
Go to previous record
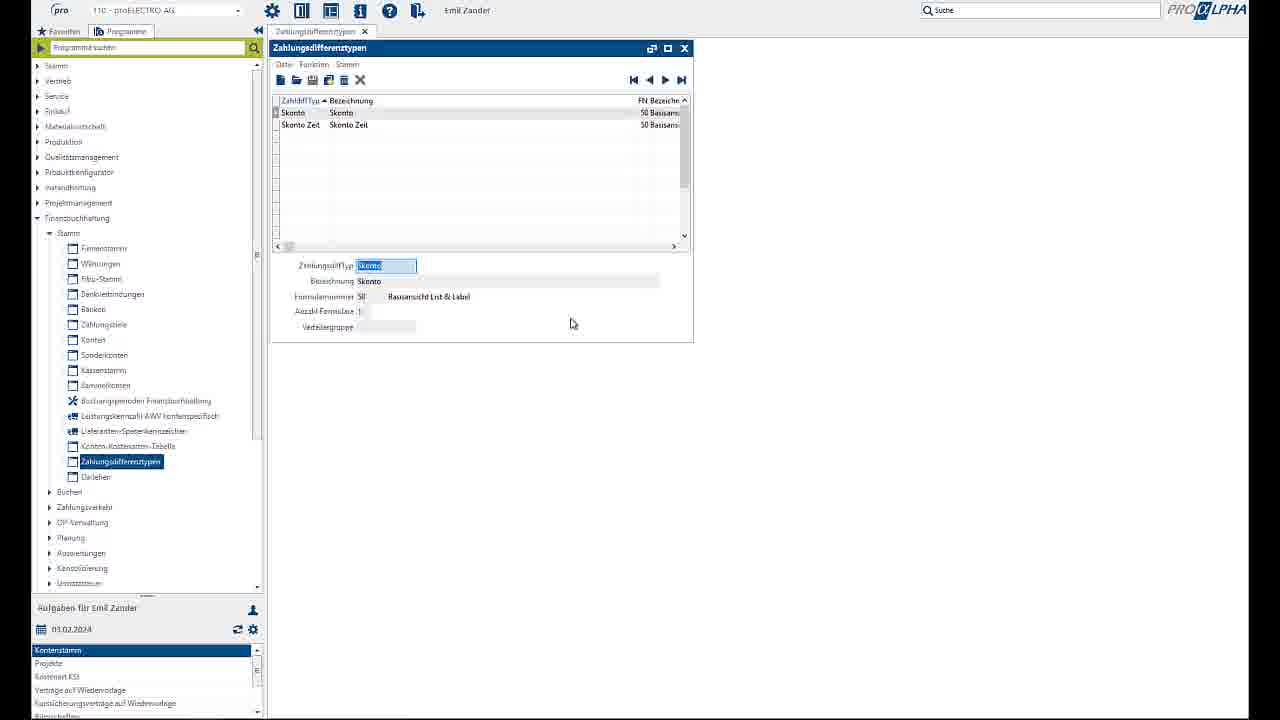pyautogui.click(x=650, y=80)
